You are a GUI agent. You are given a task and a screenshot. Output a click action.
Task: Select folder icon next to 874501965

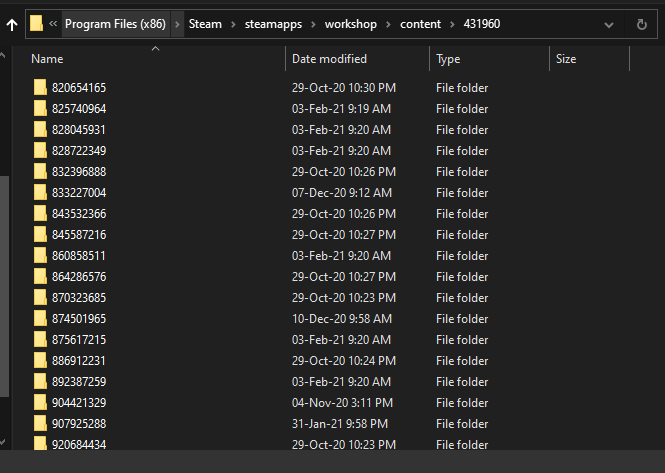[x=39, y=319]
